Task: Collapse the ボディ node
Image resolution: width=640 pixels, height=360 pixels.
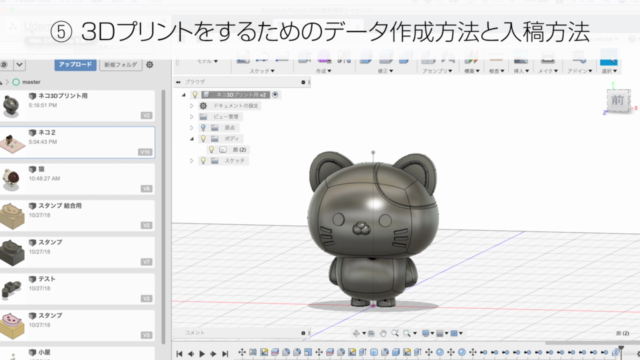Action: pos(191,139)
